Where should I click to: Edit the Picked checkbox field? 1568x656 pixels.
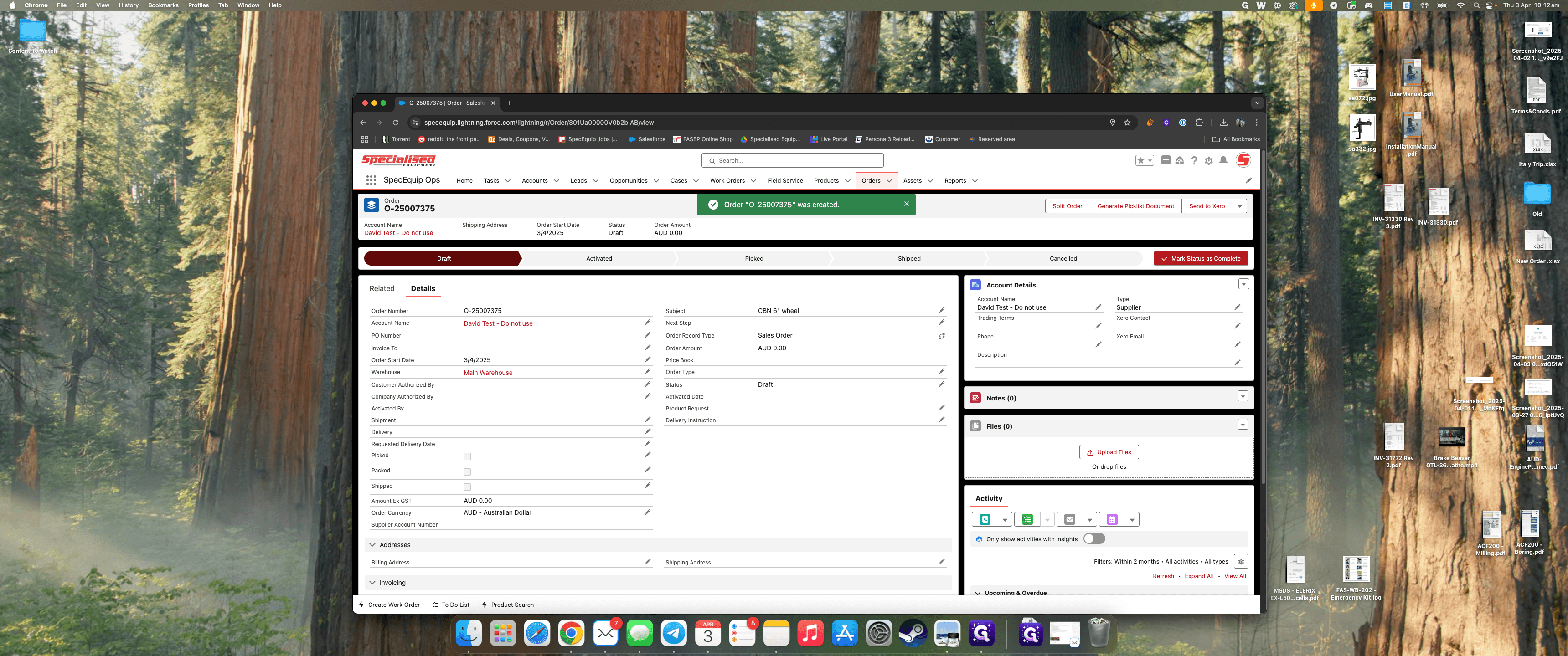[647, 455]
